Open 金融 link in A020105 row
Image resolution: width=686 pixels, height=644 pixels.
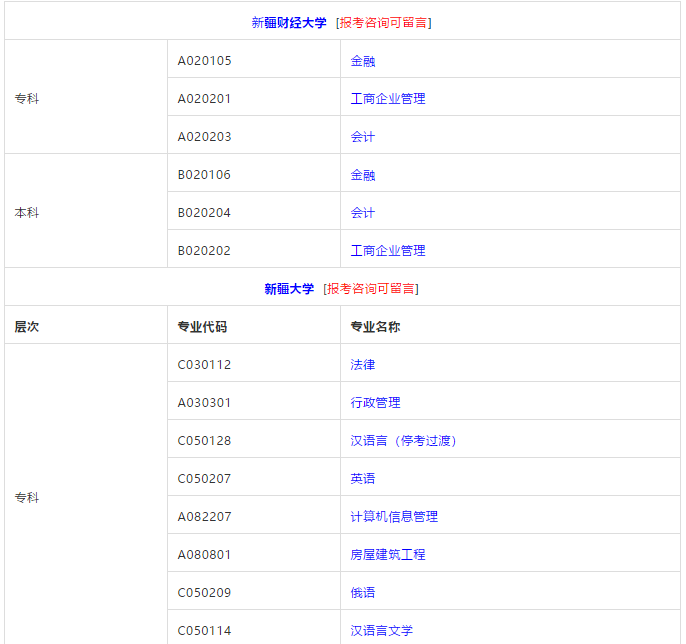pyautogui.click(x=363, y=61)
